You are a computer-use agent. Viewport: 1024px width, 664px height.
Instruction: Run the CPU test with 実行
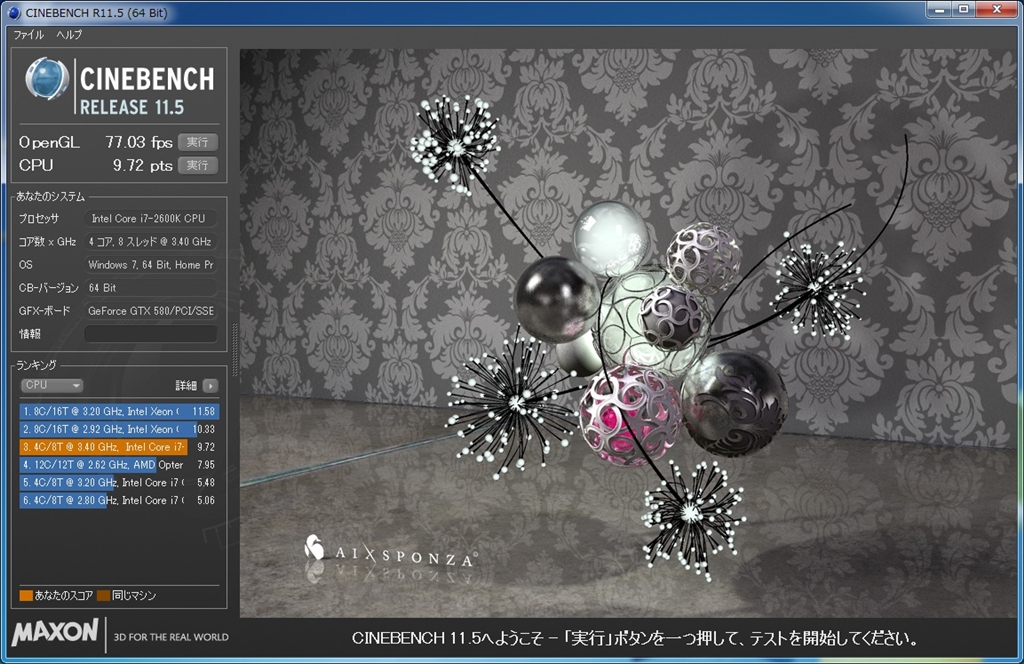198,165
